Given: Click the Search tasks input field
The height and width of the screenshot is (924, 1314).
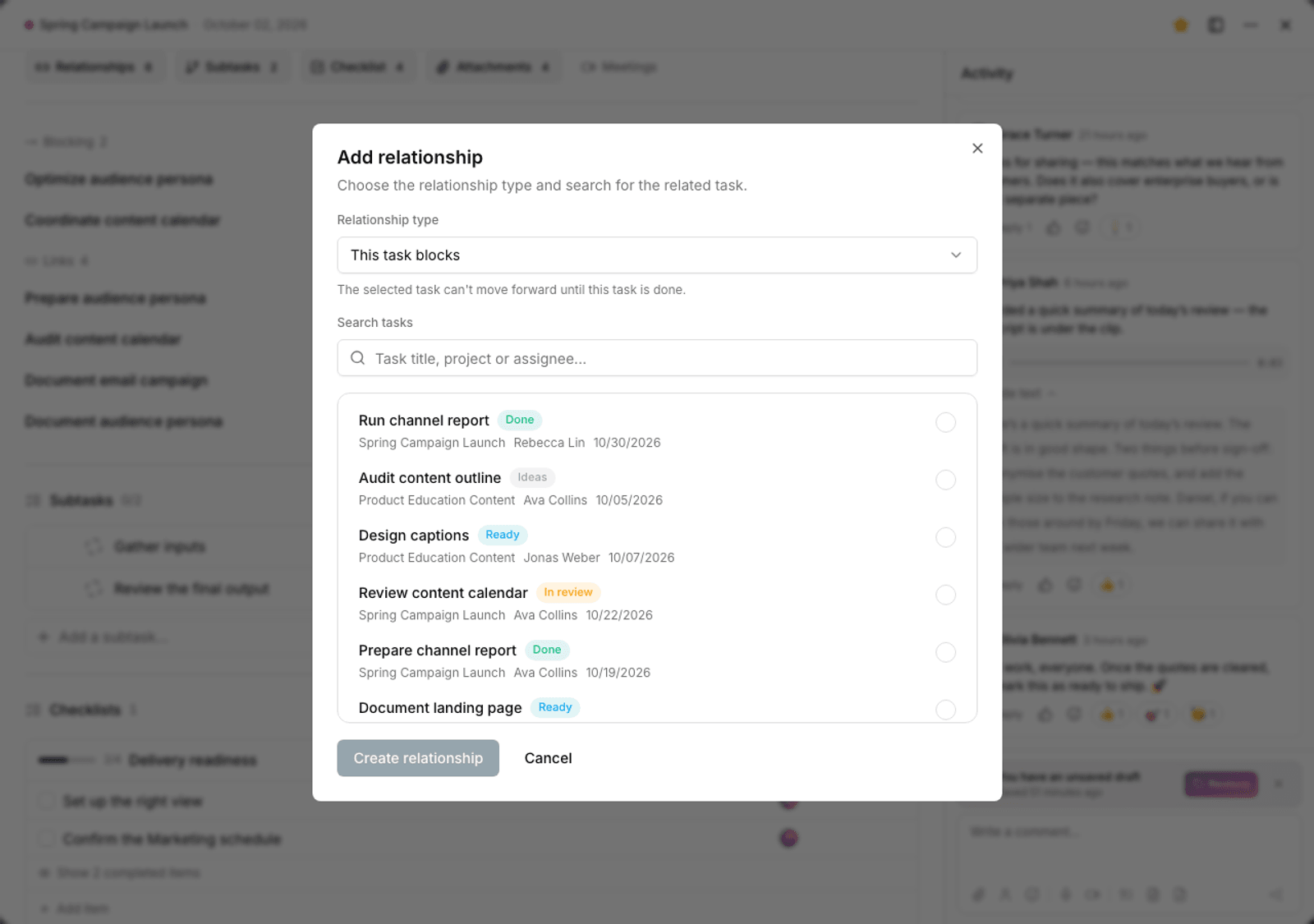Looking at the screenshot, I should (x=657, y=358).
